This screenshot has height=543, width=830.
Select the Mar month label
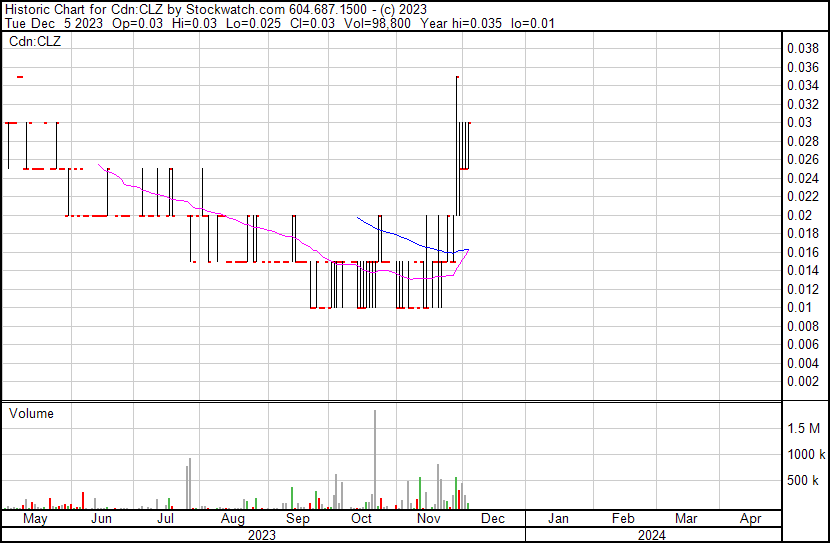pos(686,519)
